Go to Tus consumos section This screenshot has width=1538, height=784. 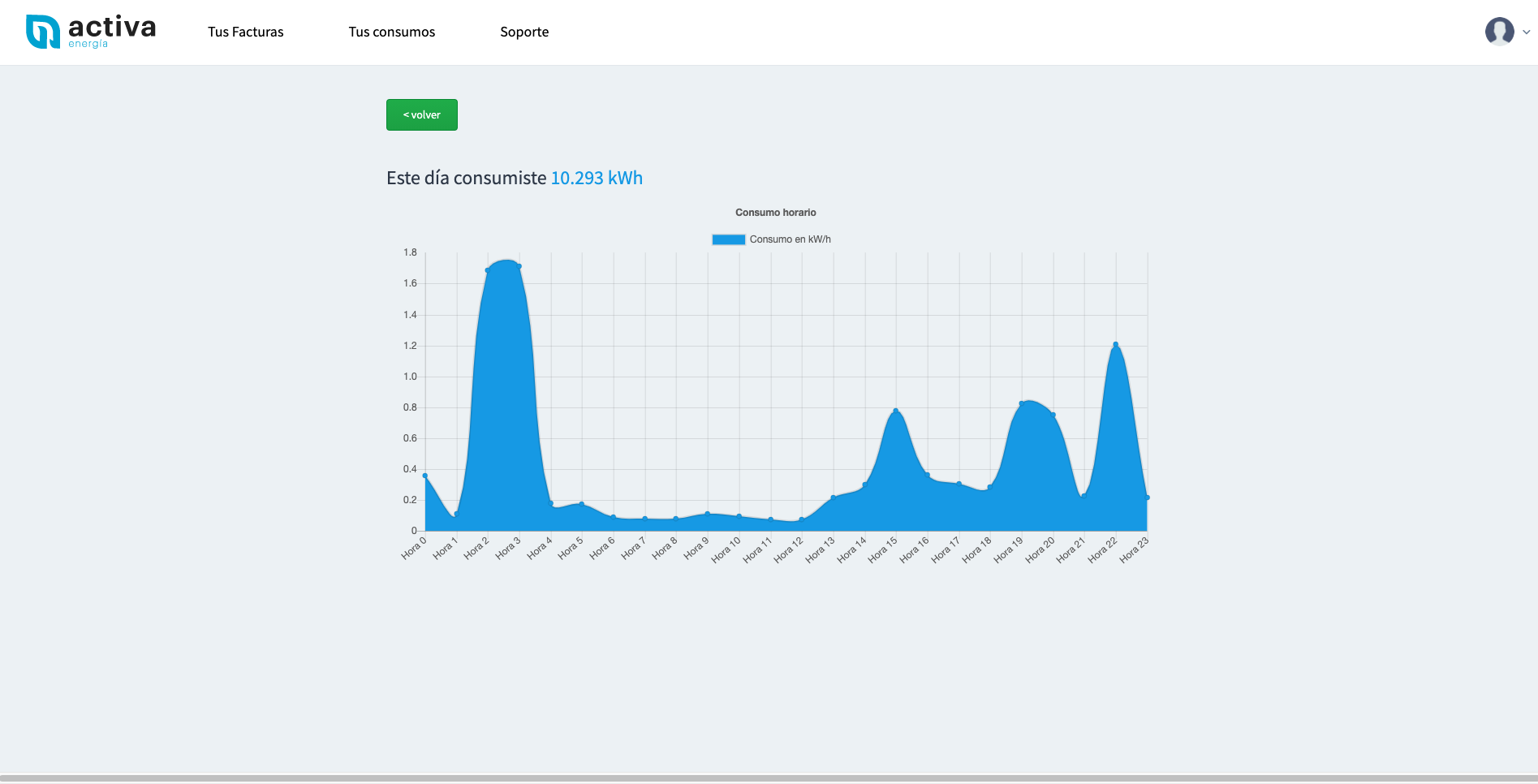pos(392,32)
